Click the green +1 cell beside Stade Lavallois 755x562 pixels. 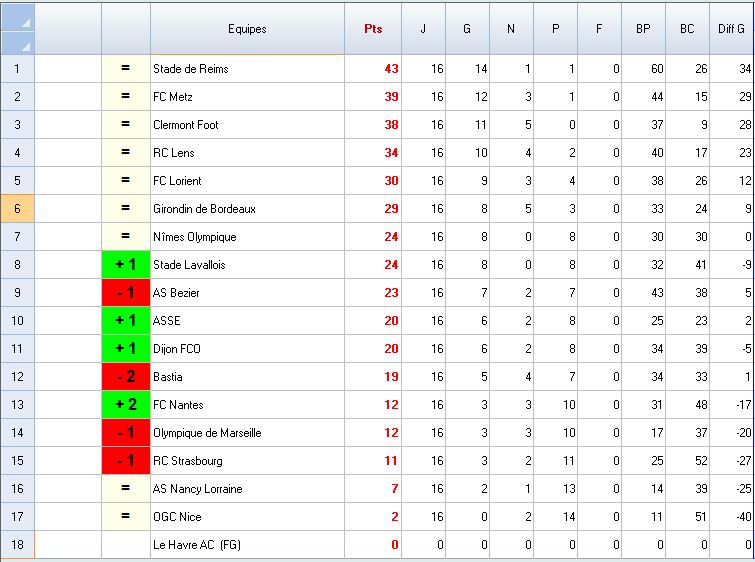click(126, 265)
